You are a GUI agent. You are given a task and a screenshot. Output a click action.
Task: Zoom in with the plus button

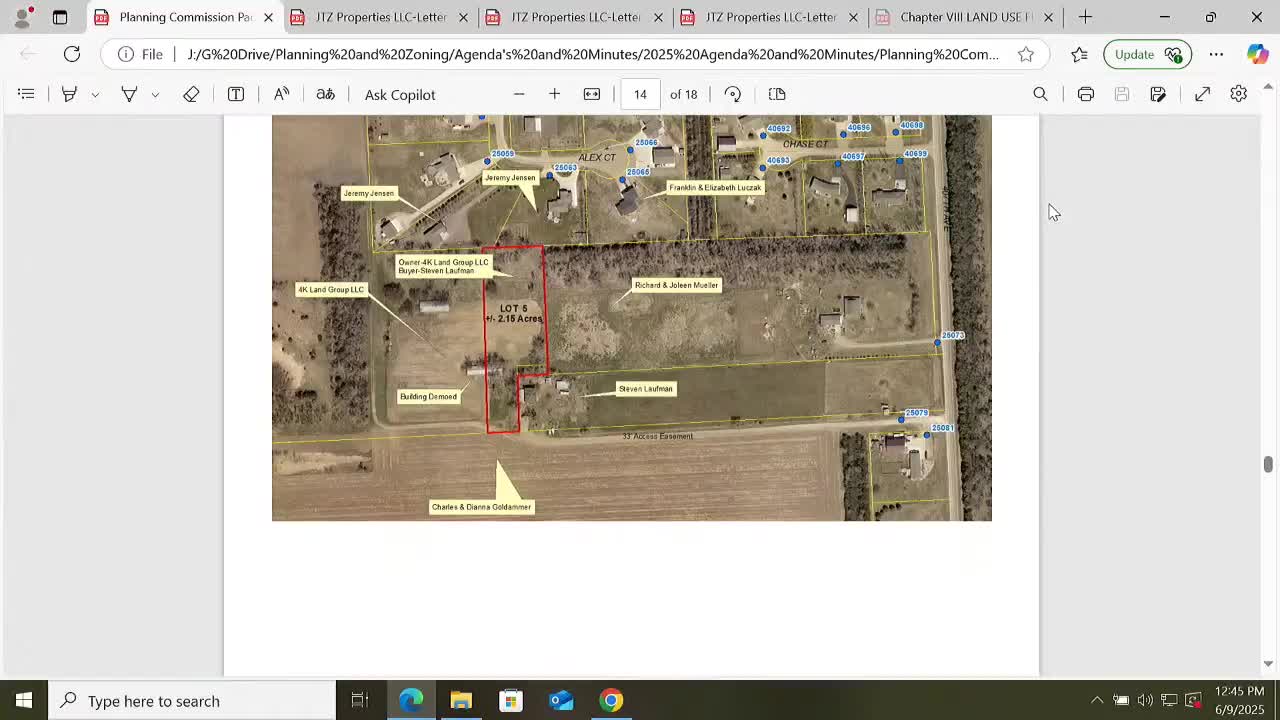click(x=555, y=94)
